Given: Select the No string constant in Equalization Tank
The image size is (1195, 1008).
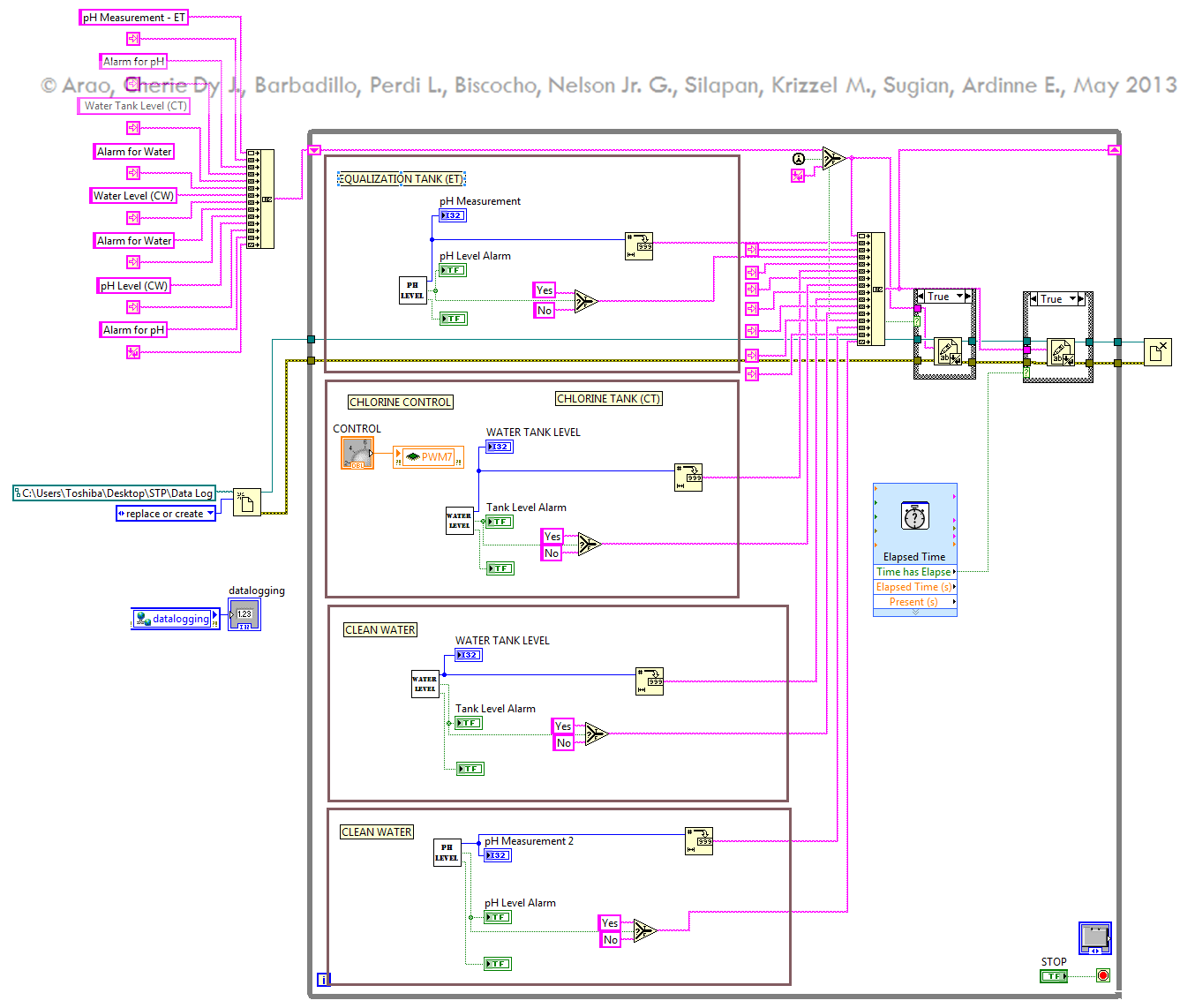Looking at the screenshot, I should tap(545, 311).
